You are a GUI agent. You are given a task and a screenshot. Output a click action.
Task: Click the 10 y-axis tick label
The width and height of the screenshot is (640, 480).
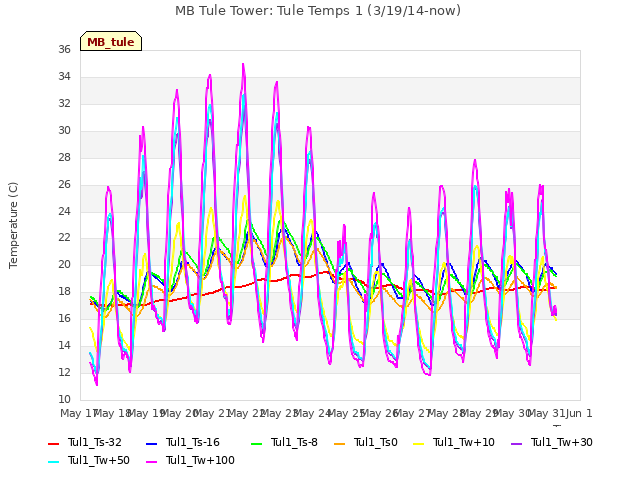(64, 399)
